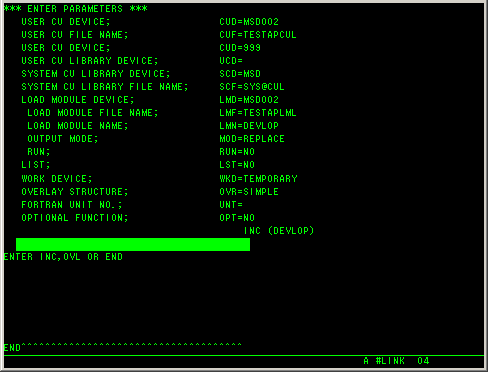The width and height of the screenshot is (488, 372).
Task: Click the 'USER CU LIBRARY DEVICE;' label
Action: tap(90, 61)
